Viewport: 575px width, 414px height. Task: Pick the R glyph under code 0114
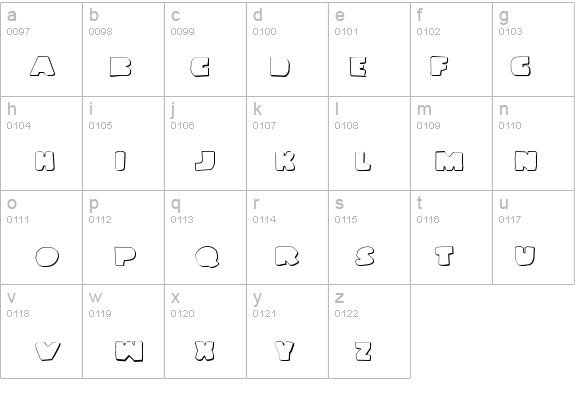coord(287,256)
